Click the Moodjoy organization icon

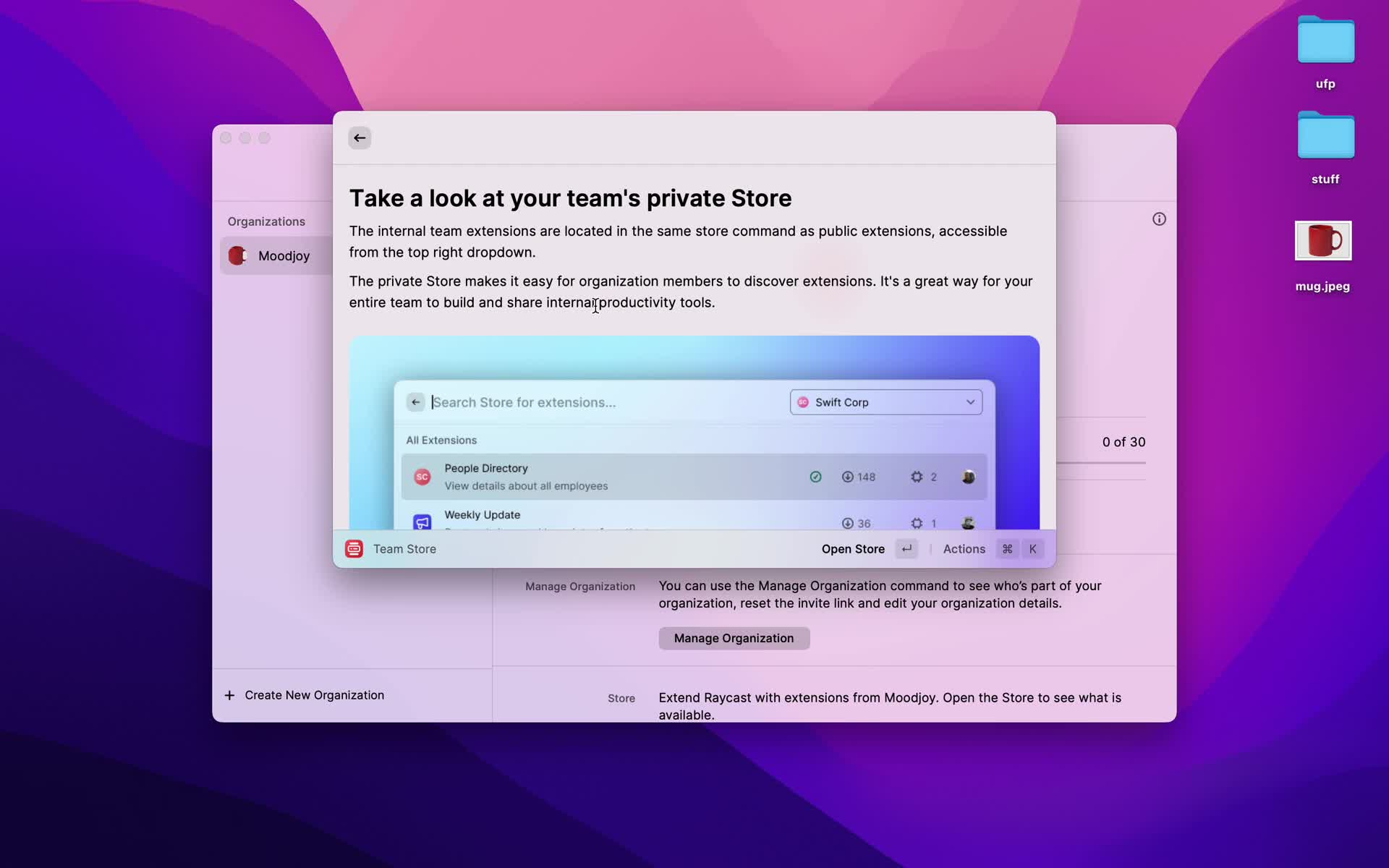237,255
